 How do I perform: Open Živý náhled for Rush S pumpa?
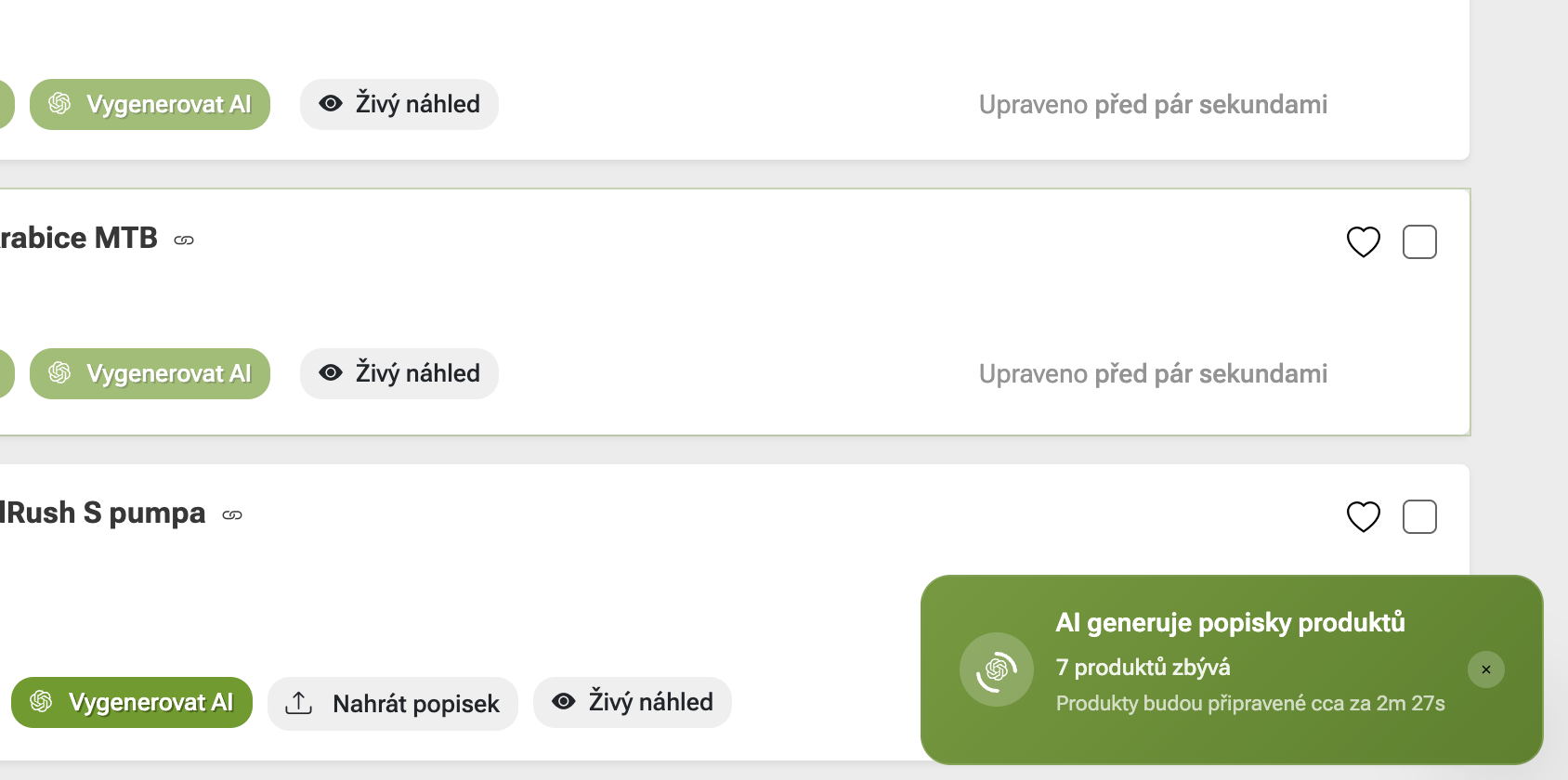pos(632,702)
